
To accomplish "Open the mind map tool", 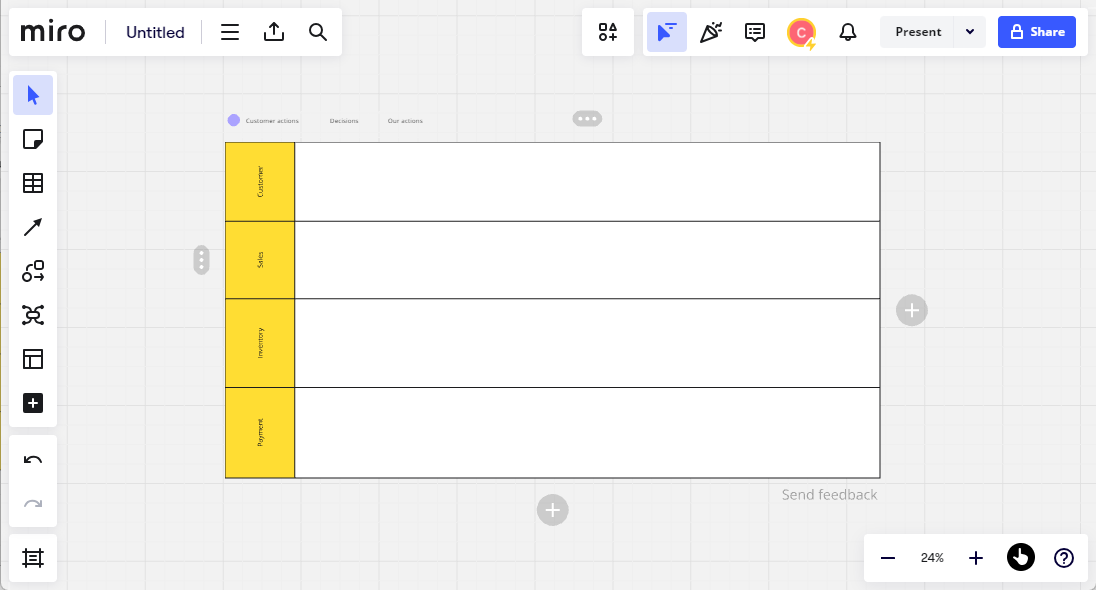I will tap(33, 315).
